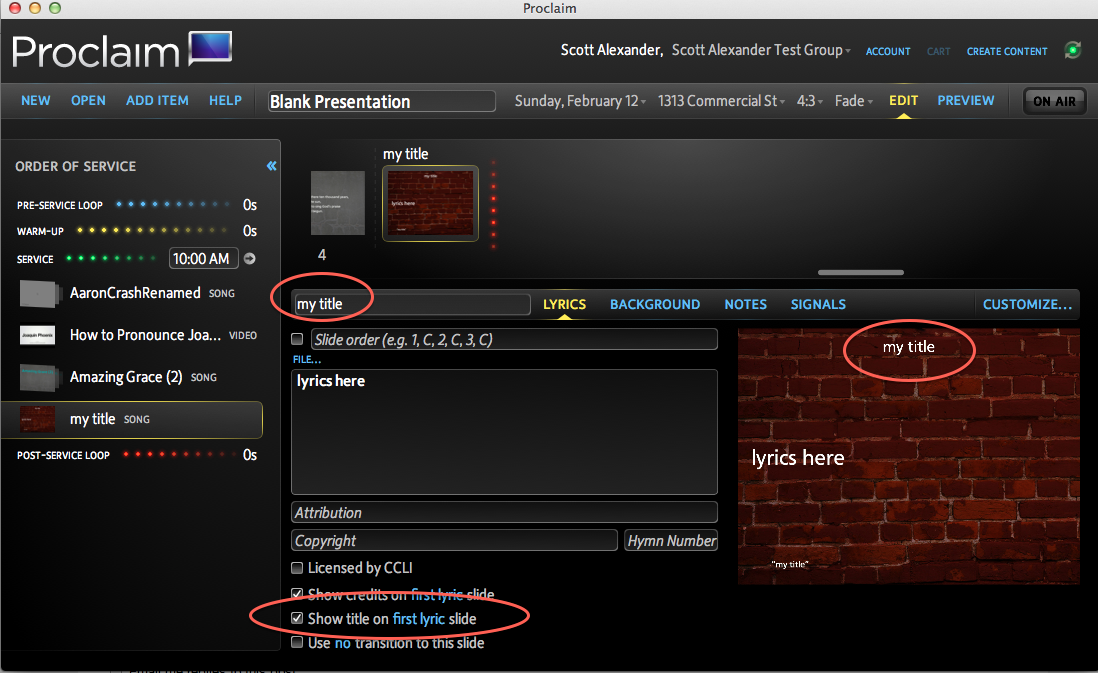
Task: Collapse the Order of Service panel
Action: click(x=272, y=166)
